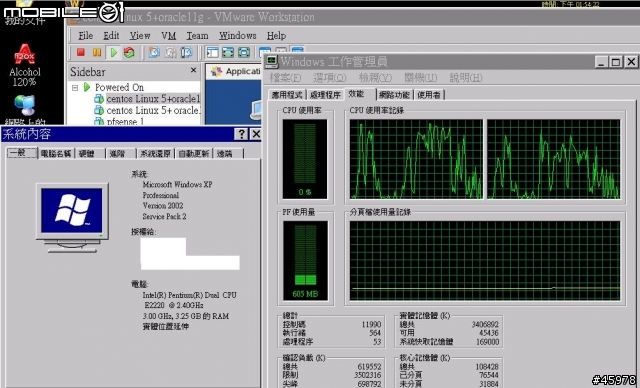Open the File menu in VMware
The image size is (640, 388).
85,35
